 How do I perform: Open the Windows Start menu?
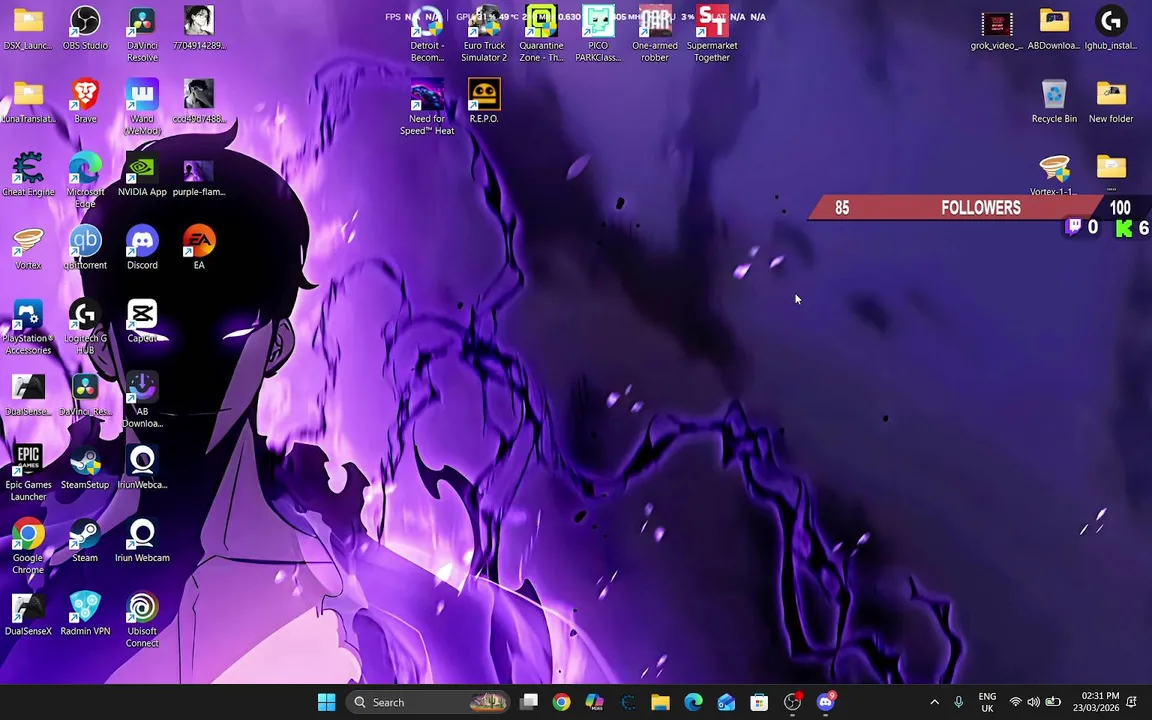tap(327, 702)
